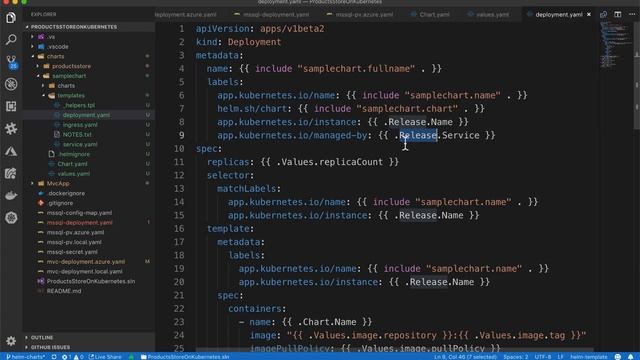640x360 pixels.
Task: Click Ln 9, Col 46 position indicator
Action: 465,357
